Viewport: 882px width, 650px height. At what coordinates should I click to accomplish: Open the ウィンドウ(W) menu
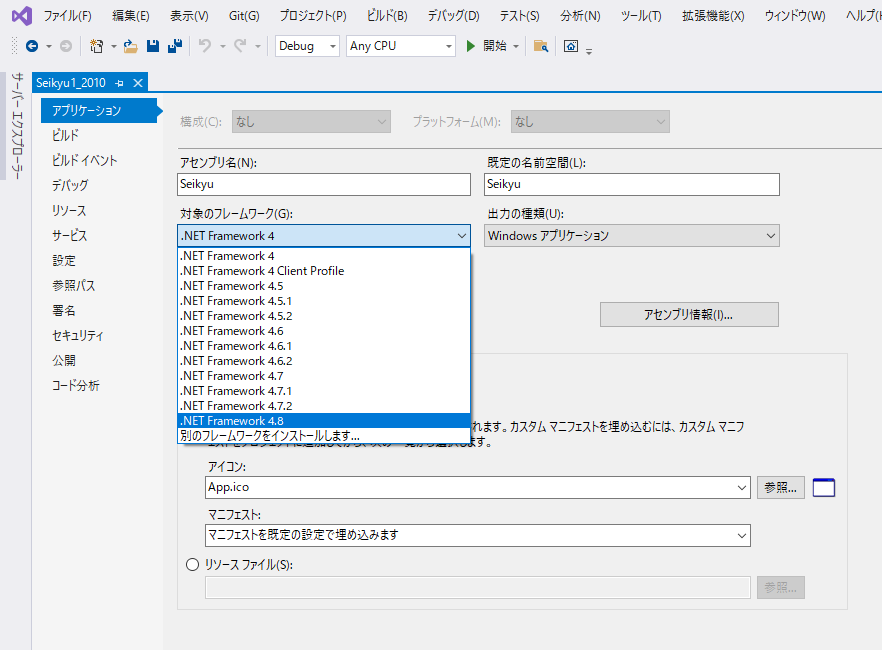click(795, 16)
